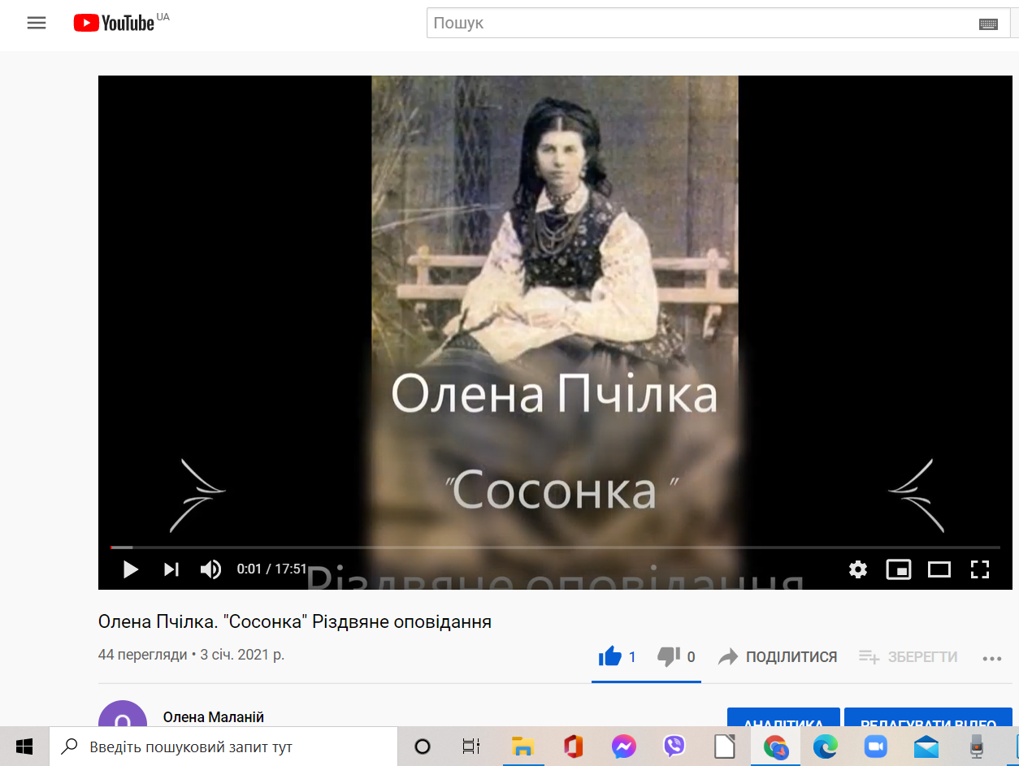Screen dimensions: 1019x767
Task: Mute the video volume
Action: [209, 568]
